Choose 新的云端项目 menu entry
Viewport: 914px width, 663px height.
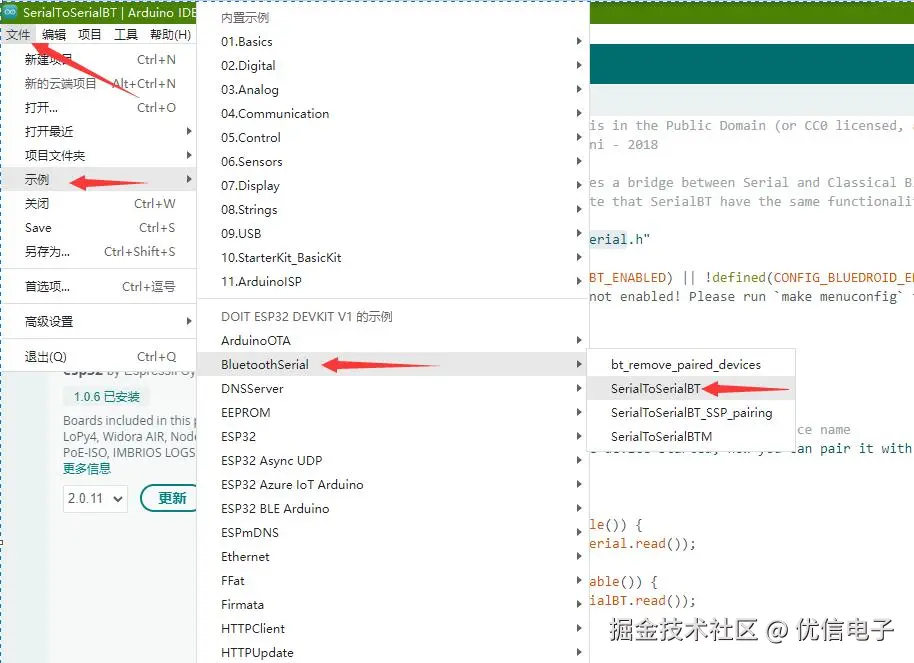pyautogui.click(x=100, y=83)
